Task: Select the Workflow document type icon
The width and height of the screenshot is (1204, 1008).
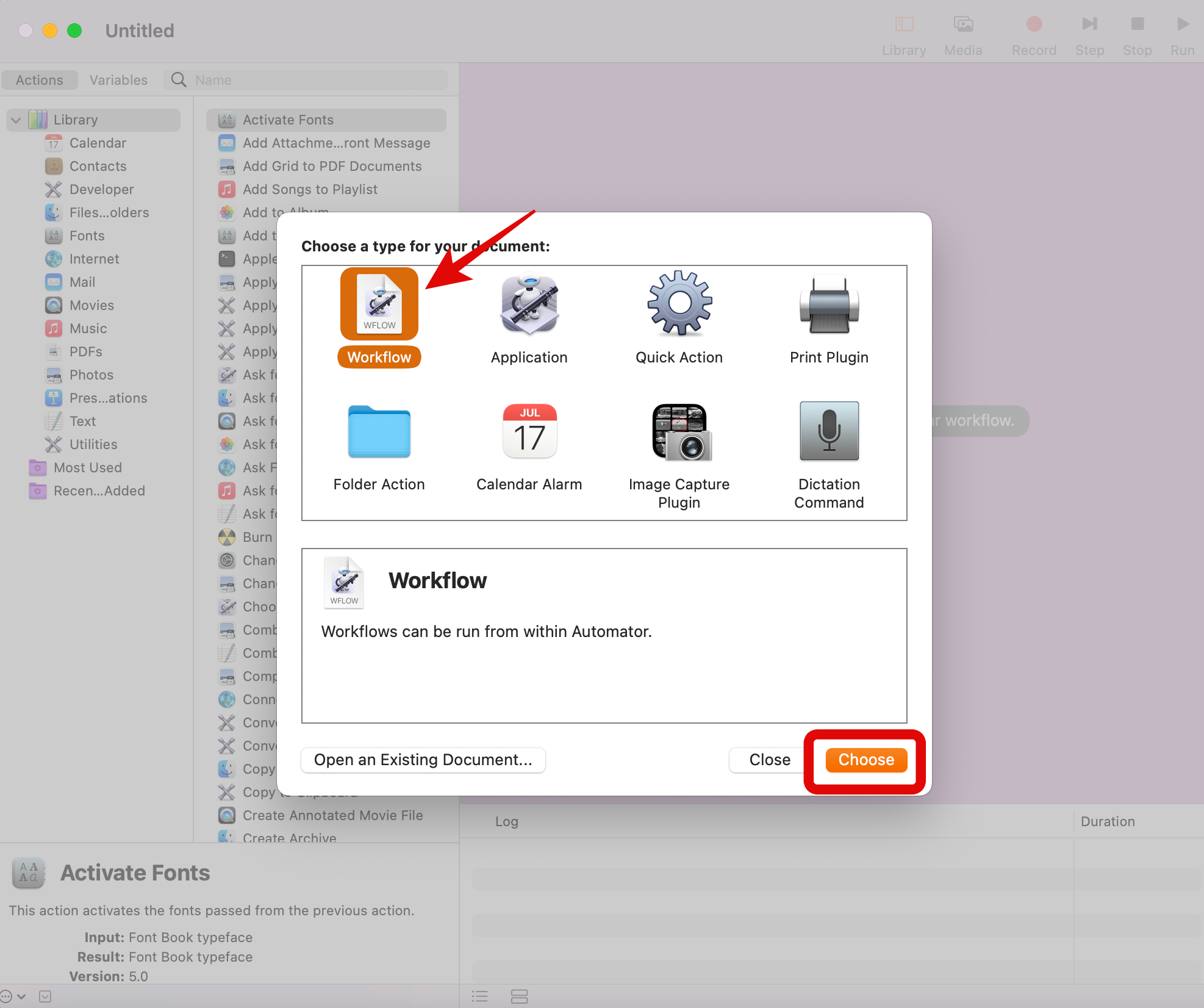Action: click(379, 304)
